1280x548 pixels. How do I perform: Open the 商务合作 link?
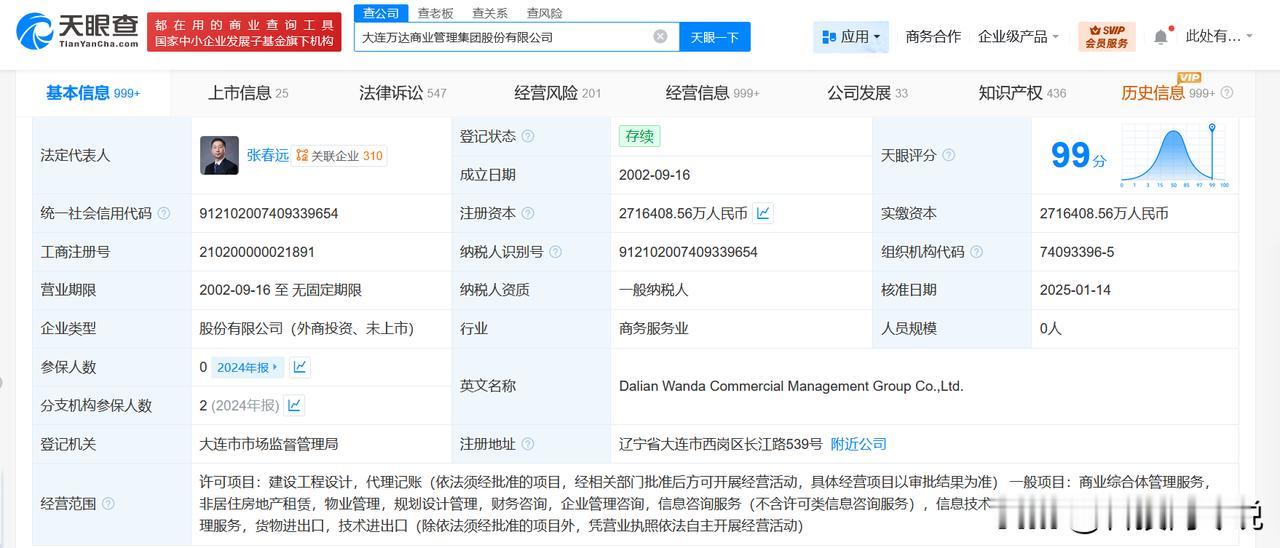933,37
